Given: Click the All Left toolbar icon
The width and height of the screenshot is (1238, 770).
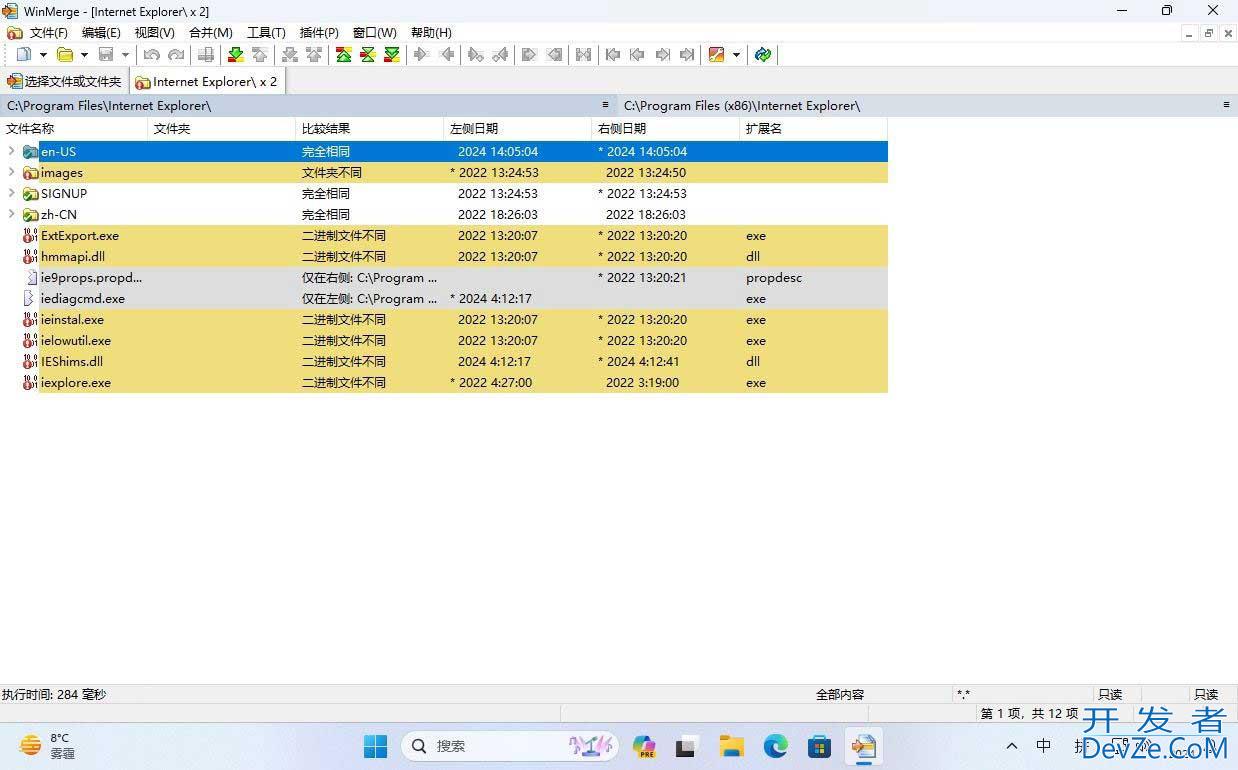Looking at the screenshot, I should tap(554, 54).
